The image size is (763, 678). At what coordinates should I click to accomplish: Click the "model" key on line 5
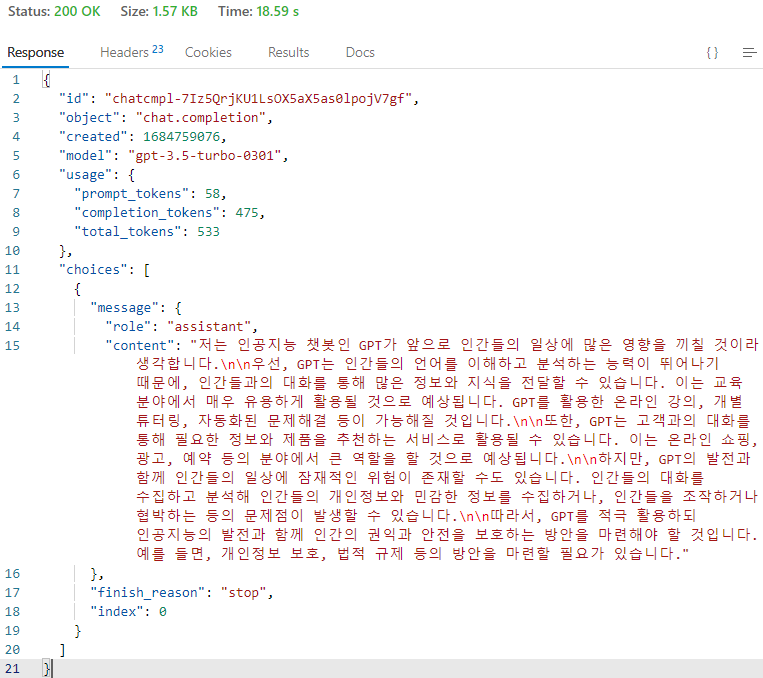[x=85, y=156]
